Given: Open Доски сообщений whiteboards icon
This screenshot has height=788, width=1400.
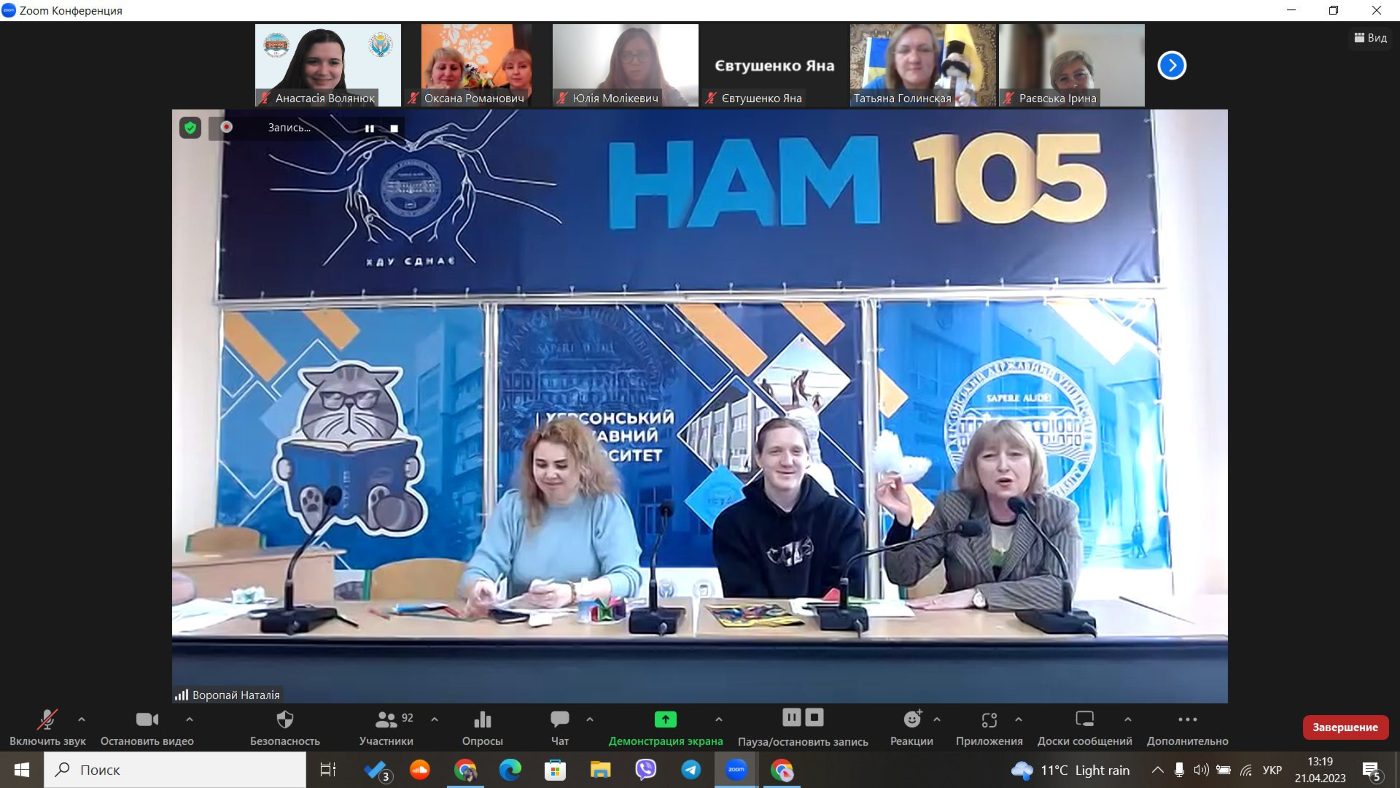Looking at the screenshot, I should [1085, 720].
